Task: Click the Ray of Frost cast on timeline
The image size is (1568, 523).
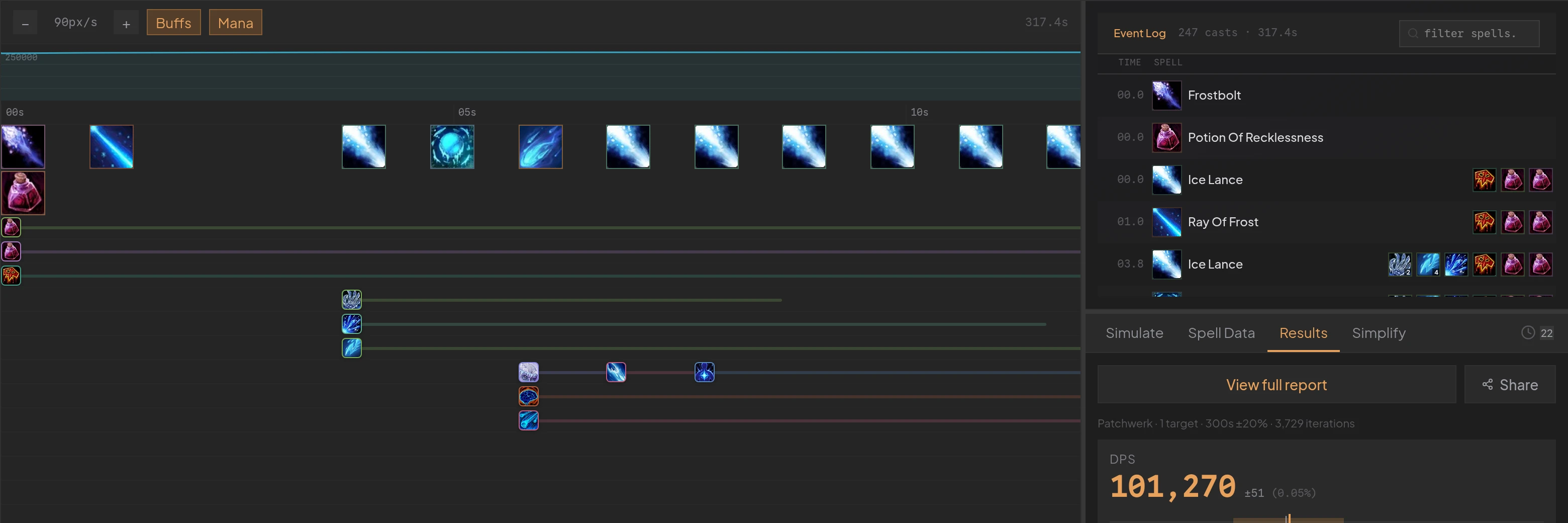Action: click(x=112, y=147)
